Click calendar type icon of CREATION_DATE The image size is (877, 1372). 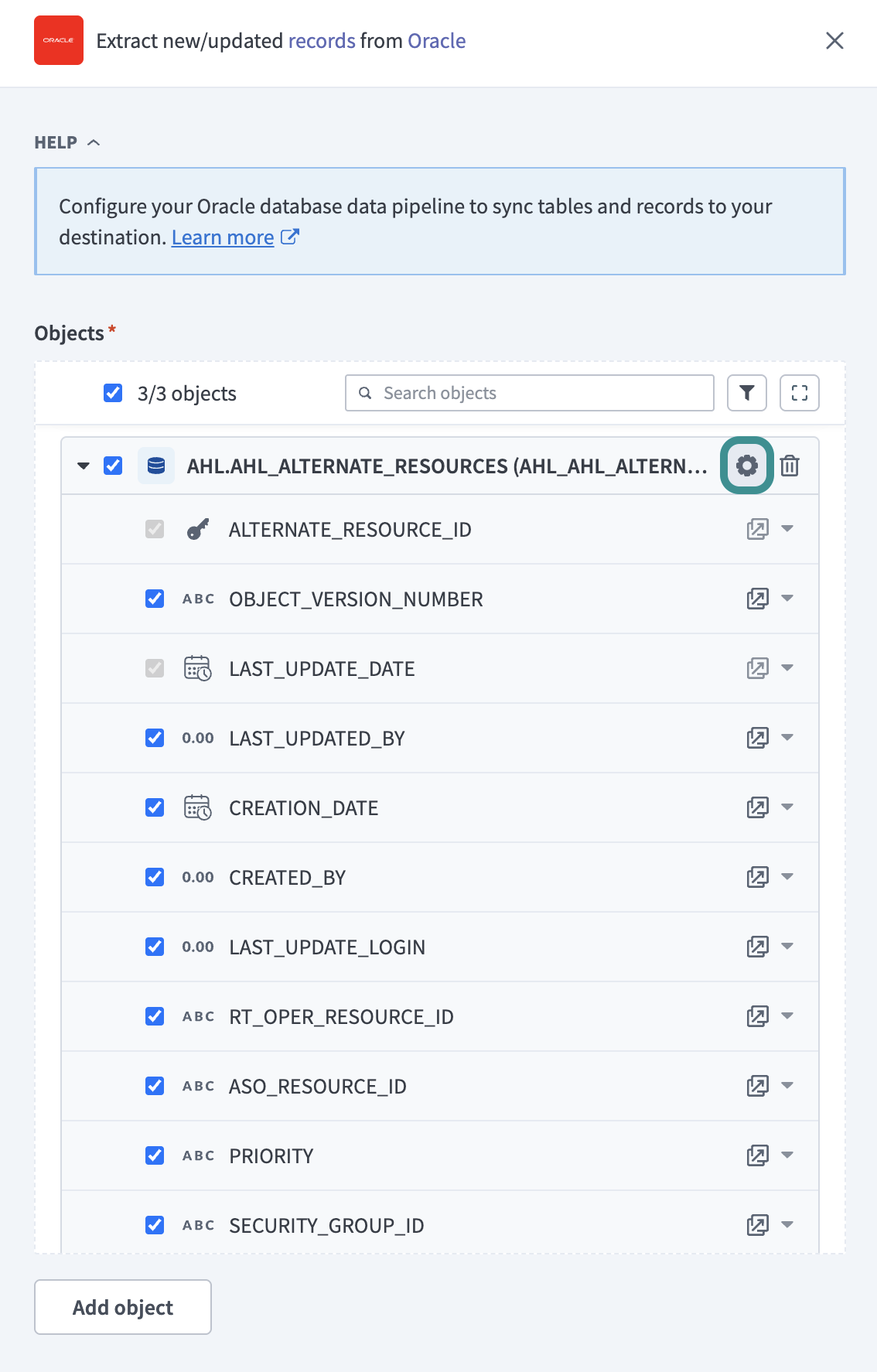coord(198,807)
